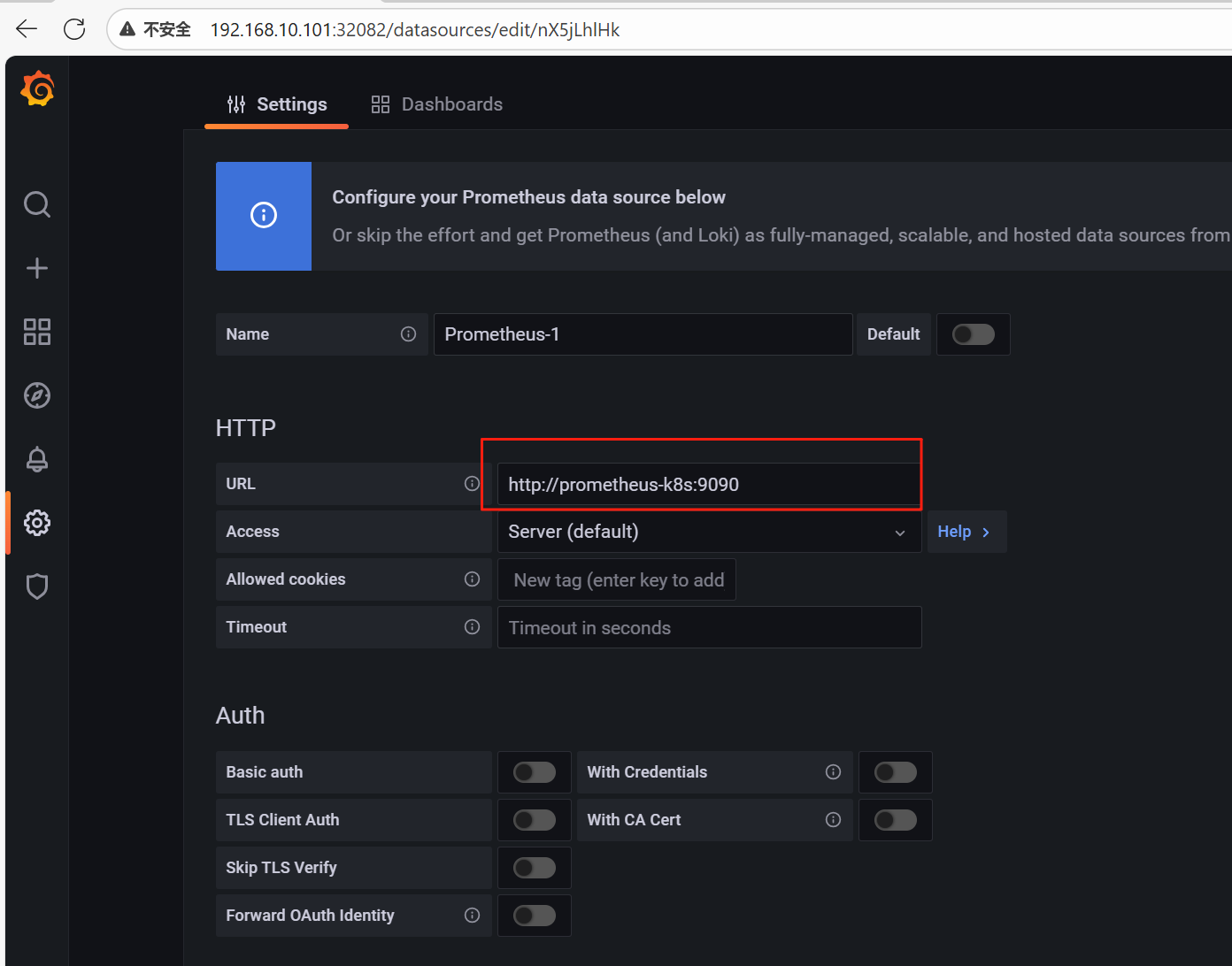This screenshot has width=1232, height=966.
Task: Click the Name field with Prometheus-1
Action: (x=643, y=334)
